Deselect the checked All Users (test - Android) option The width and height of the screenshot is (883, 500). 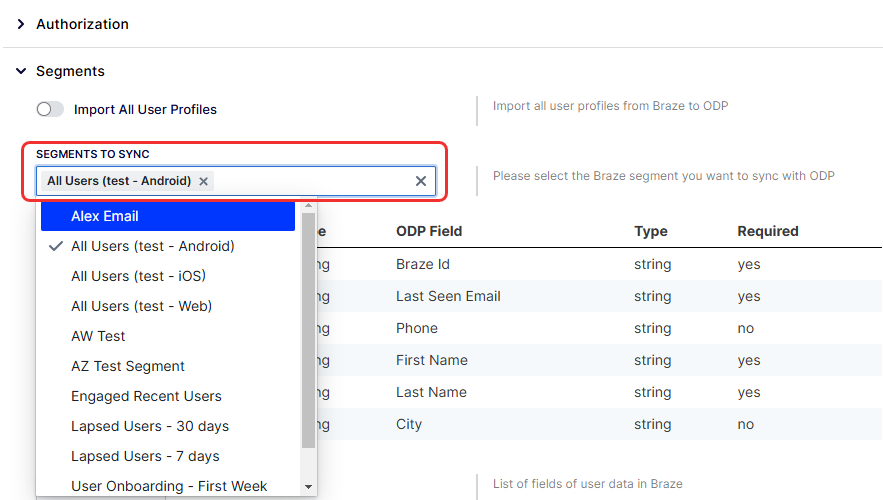[168, 246]
